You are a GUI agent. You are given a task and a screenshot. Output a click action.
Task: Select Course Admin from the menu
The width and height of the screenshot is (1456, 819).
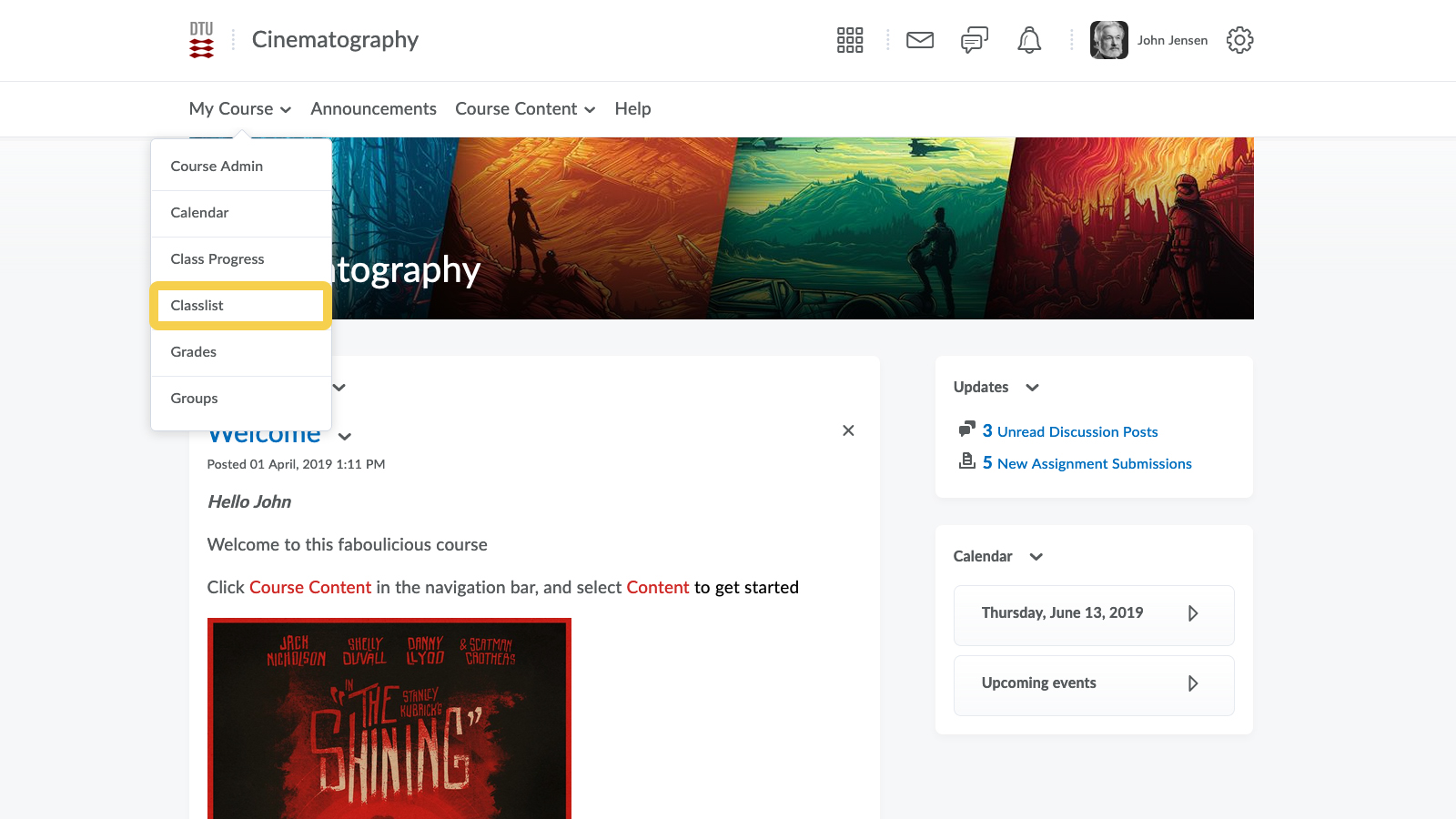click(217, 167)
